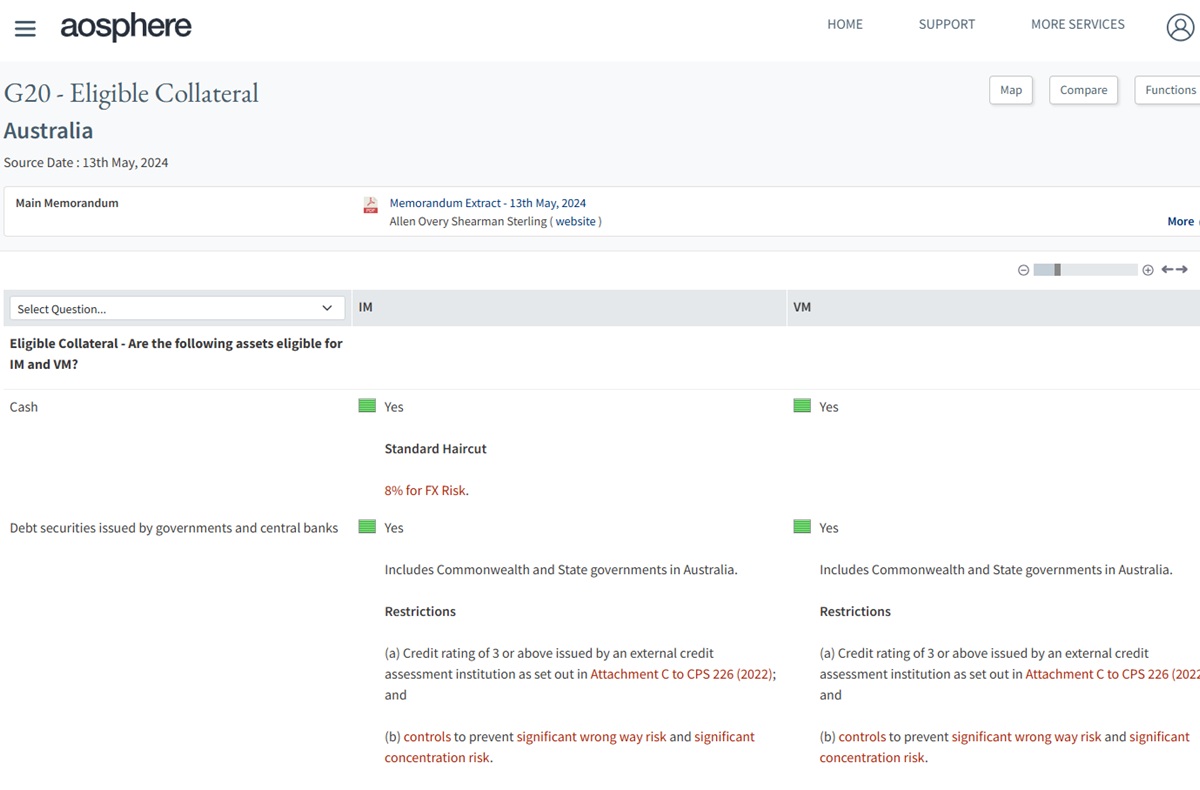
Task: Click the green status indicator for Cash IM
Action: (x=367, y=406)
